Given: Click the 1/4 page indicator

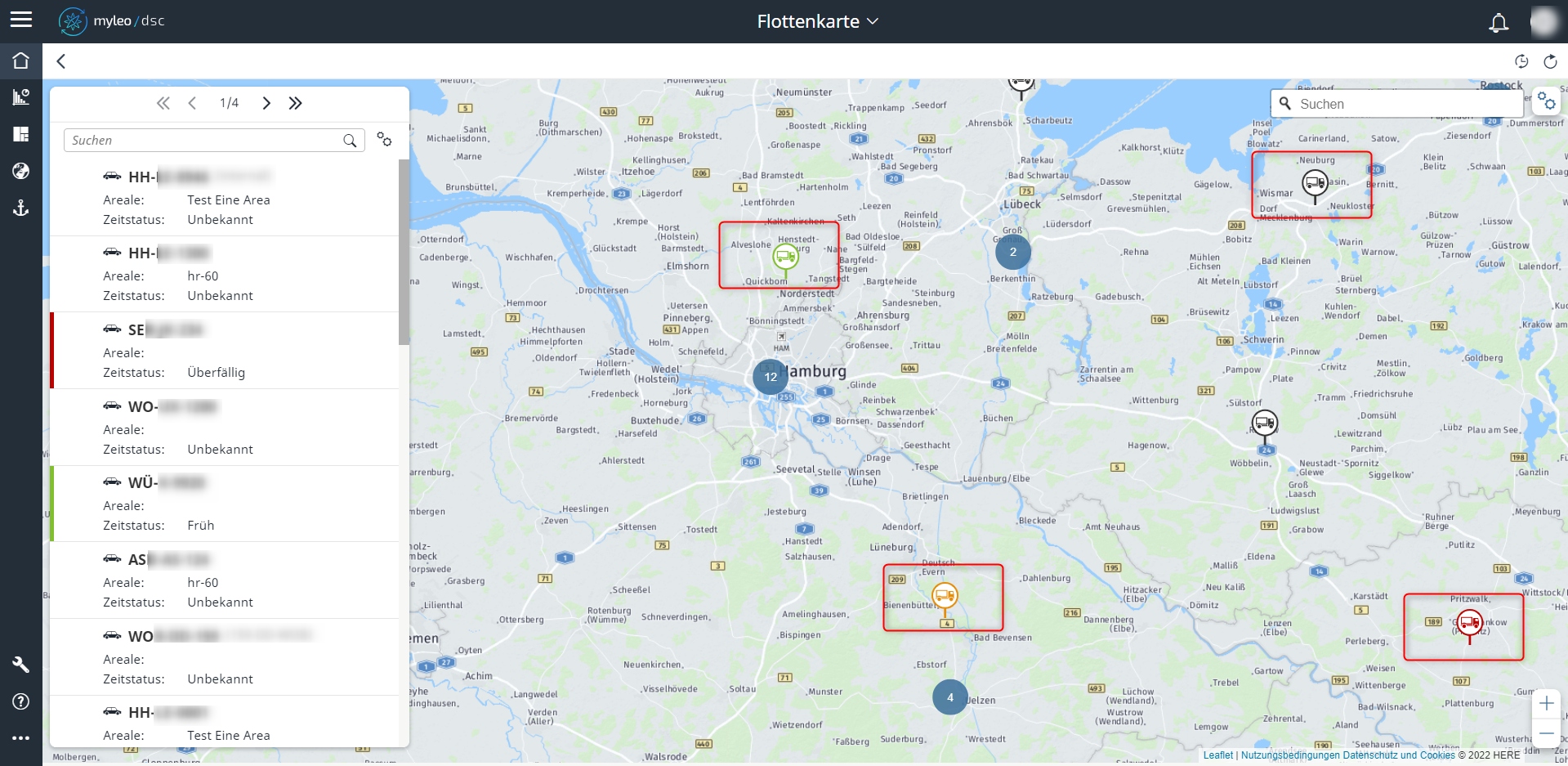Looking at the screenshot, I should [229, 103].
